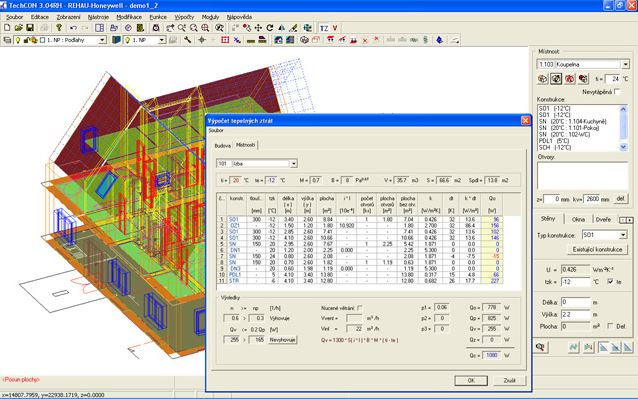Click the Nevyhovuje button
Image resolution: width=638 pixels, height=399 pixels.
click(x=282, y=340)
